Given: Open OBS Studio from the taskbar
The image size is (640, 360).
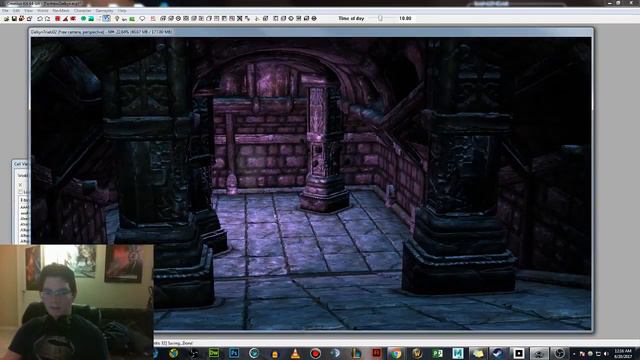Looking at the screenshot, I should coord(560,353).
